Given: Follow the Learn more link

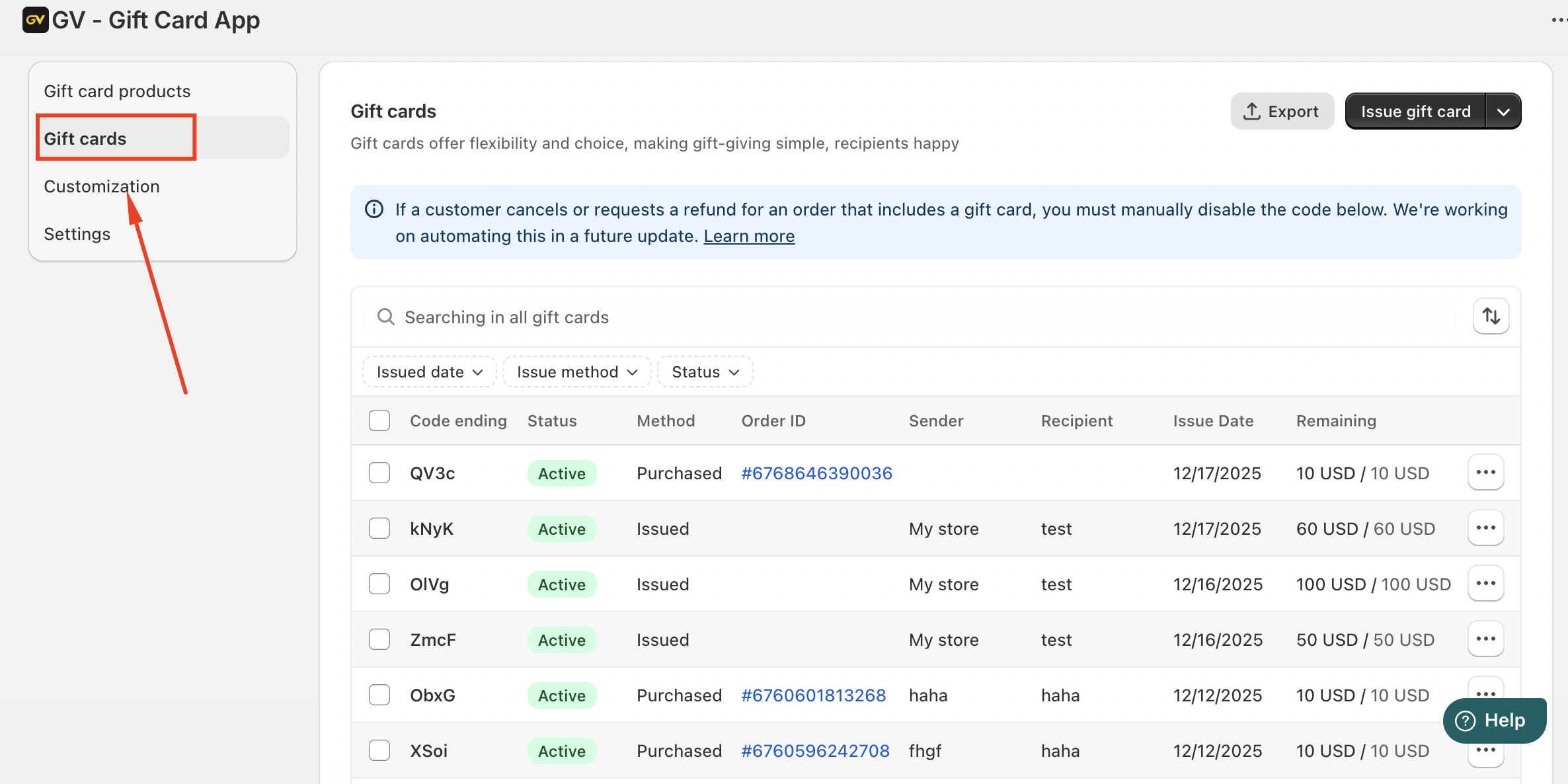Looking at the screenshot, I should point(749,236).
